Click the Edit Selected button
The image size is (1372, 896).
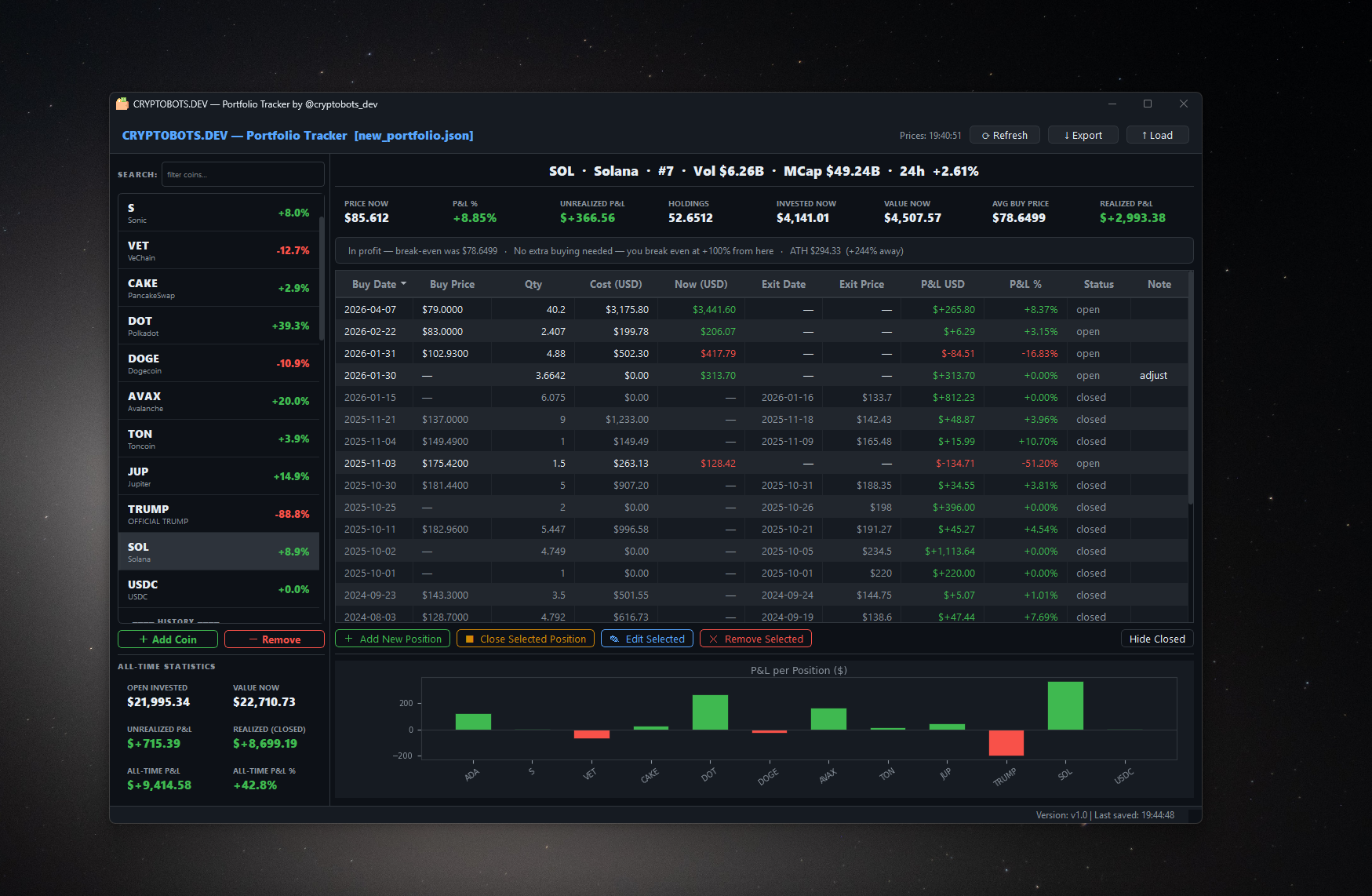coord(647,639)
